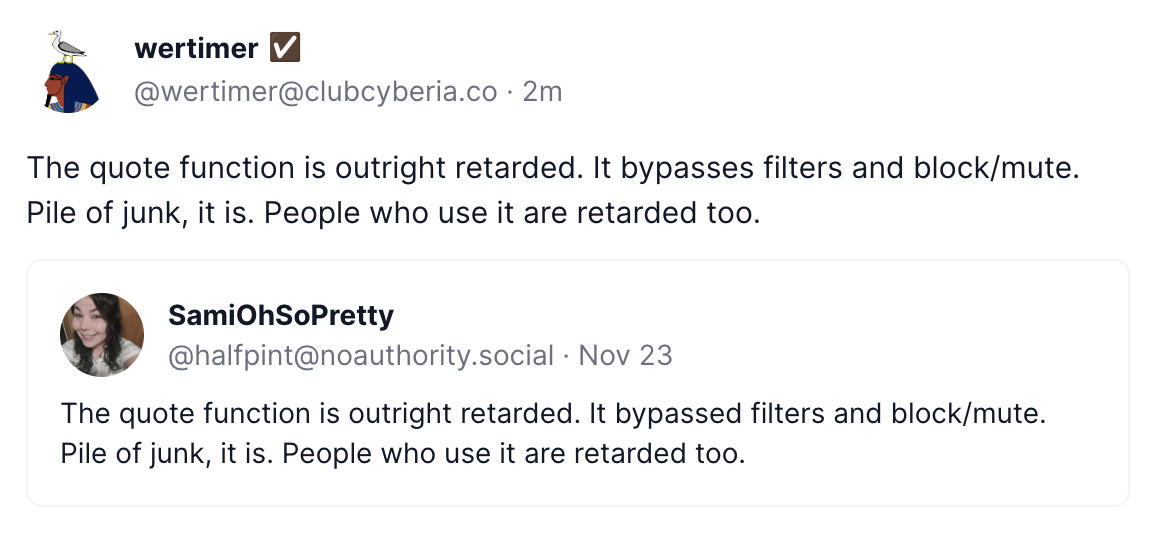Click the verified checkmark badge beside wertimer
The height and width of the screenshot is (534, 1156).
286,48
